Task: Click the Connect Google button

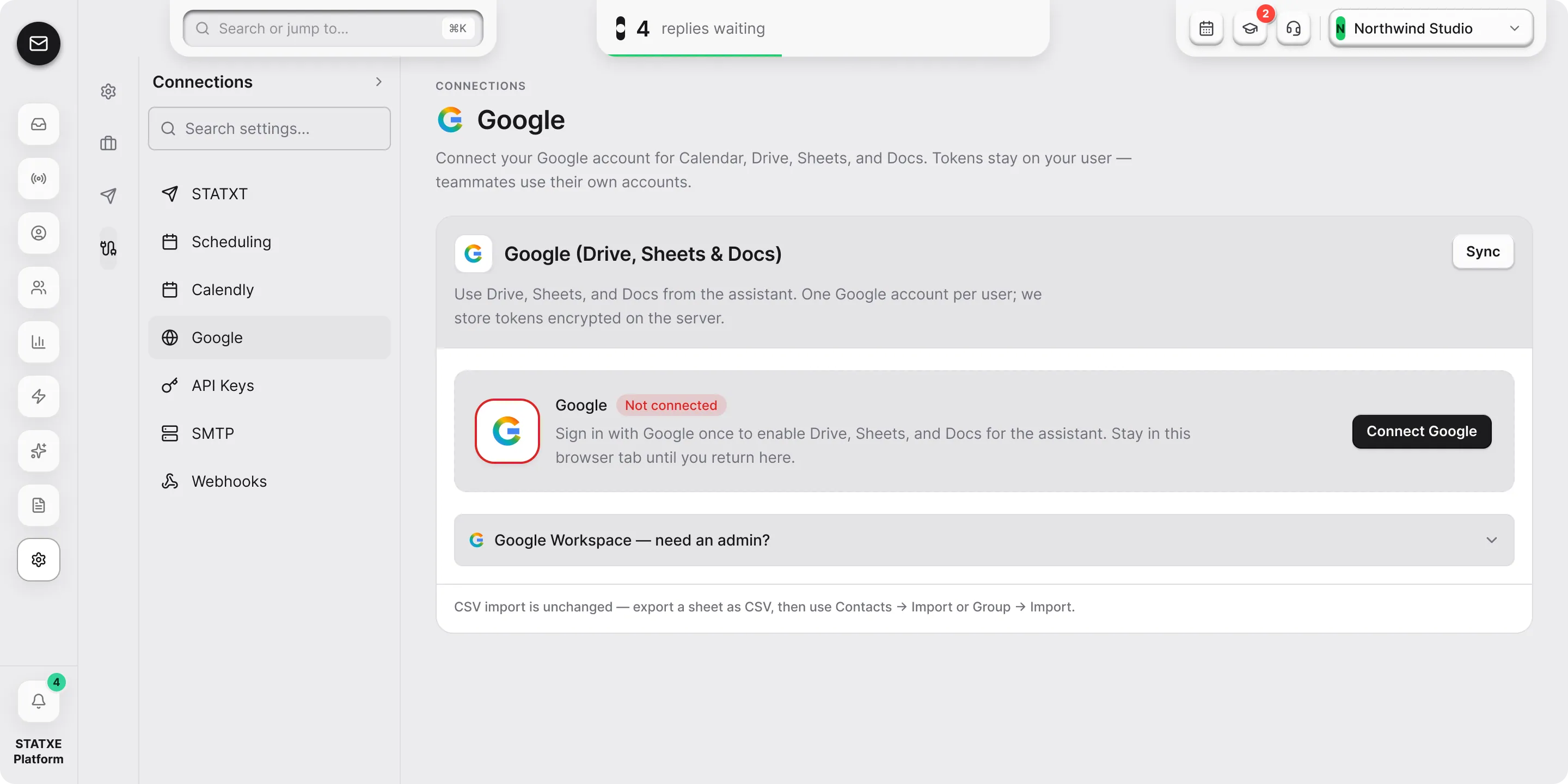Action: (x=1422, y=432)
